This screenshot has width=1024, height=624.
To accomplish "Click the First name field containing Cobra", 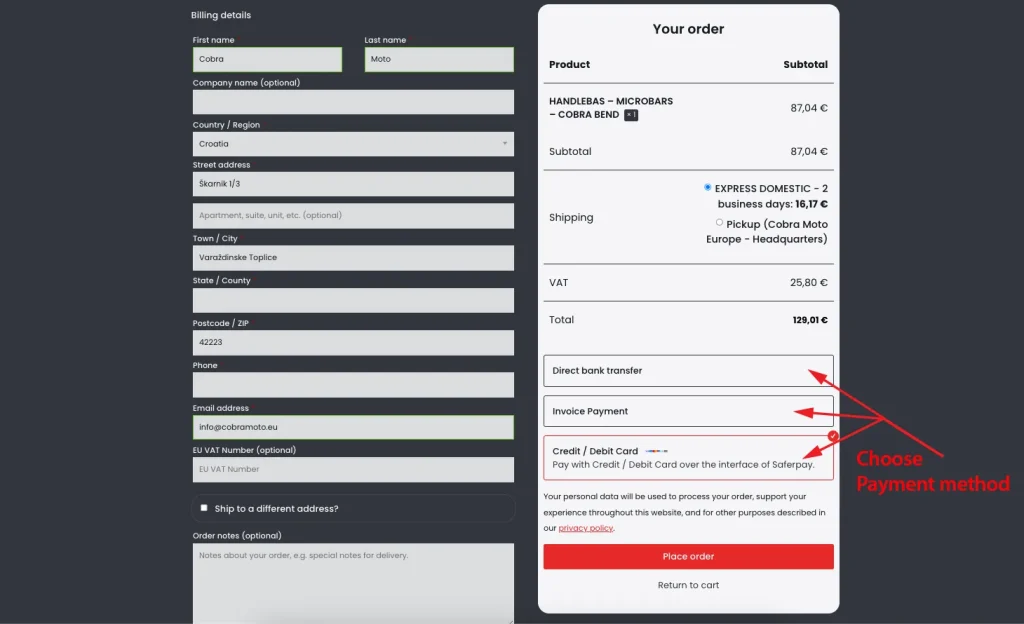I will tap(267, 59).
